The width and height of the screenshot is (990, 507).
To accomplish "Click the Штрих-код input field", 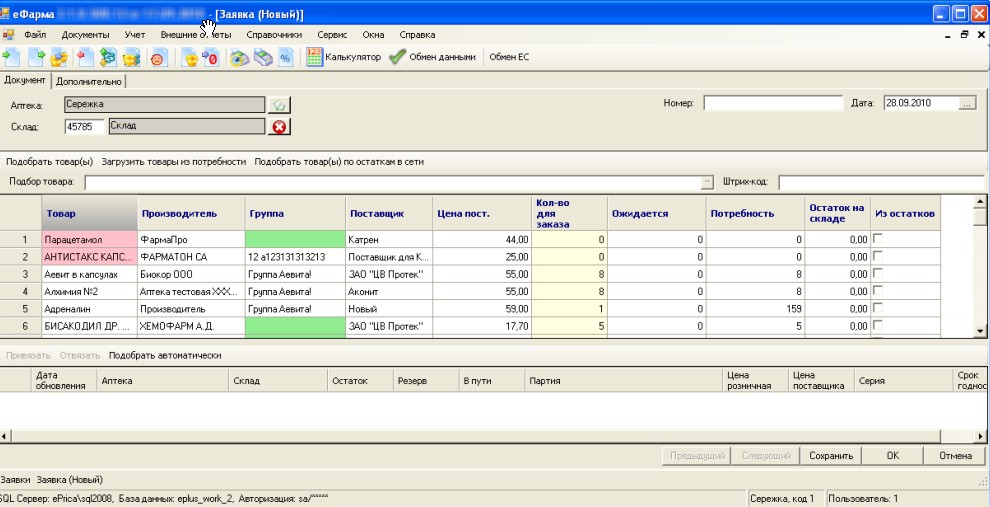I will tap(880, 182).
